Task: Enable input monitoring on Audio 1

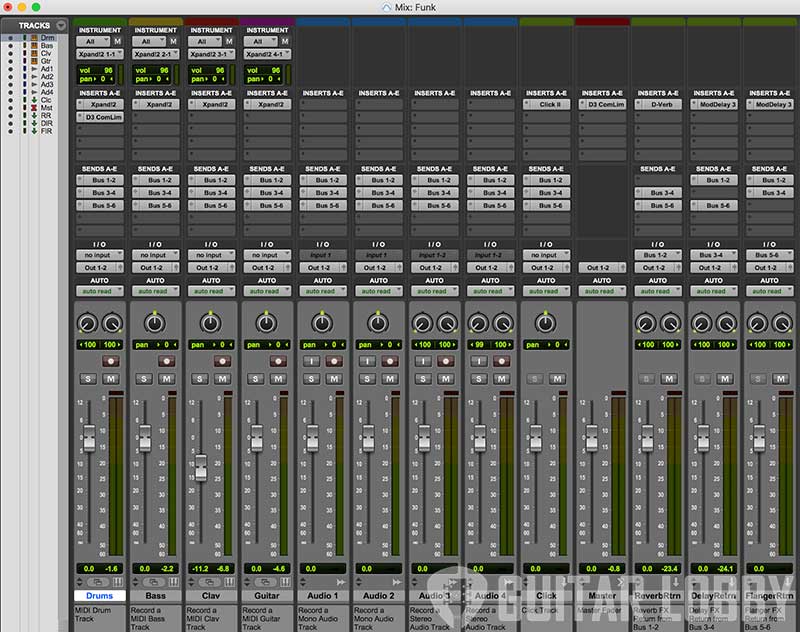Action: (x=311, y=361)
